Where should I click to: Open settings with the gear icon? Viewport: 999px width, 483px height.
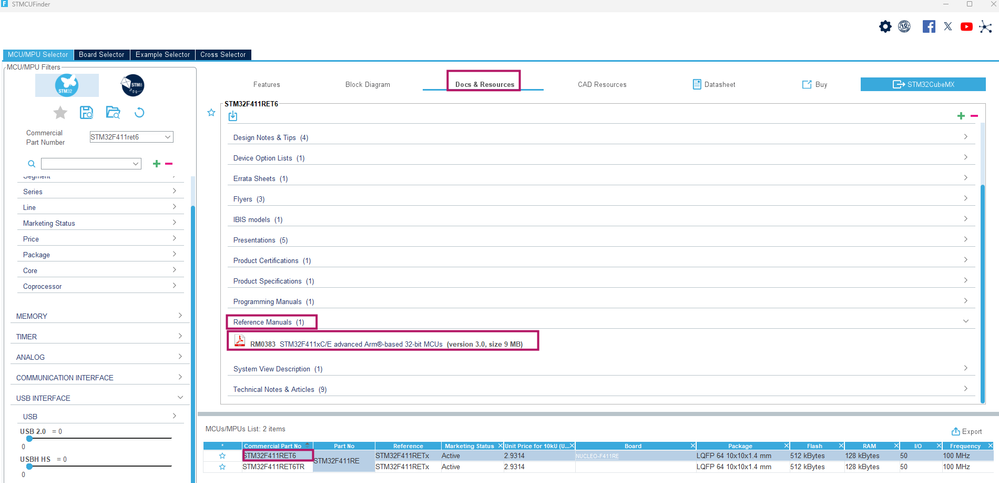(885, 27)
